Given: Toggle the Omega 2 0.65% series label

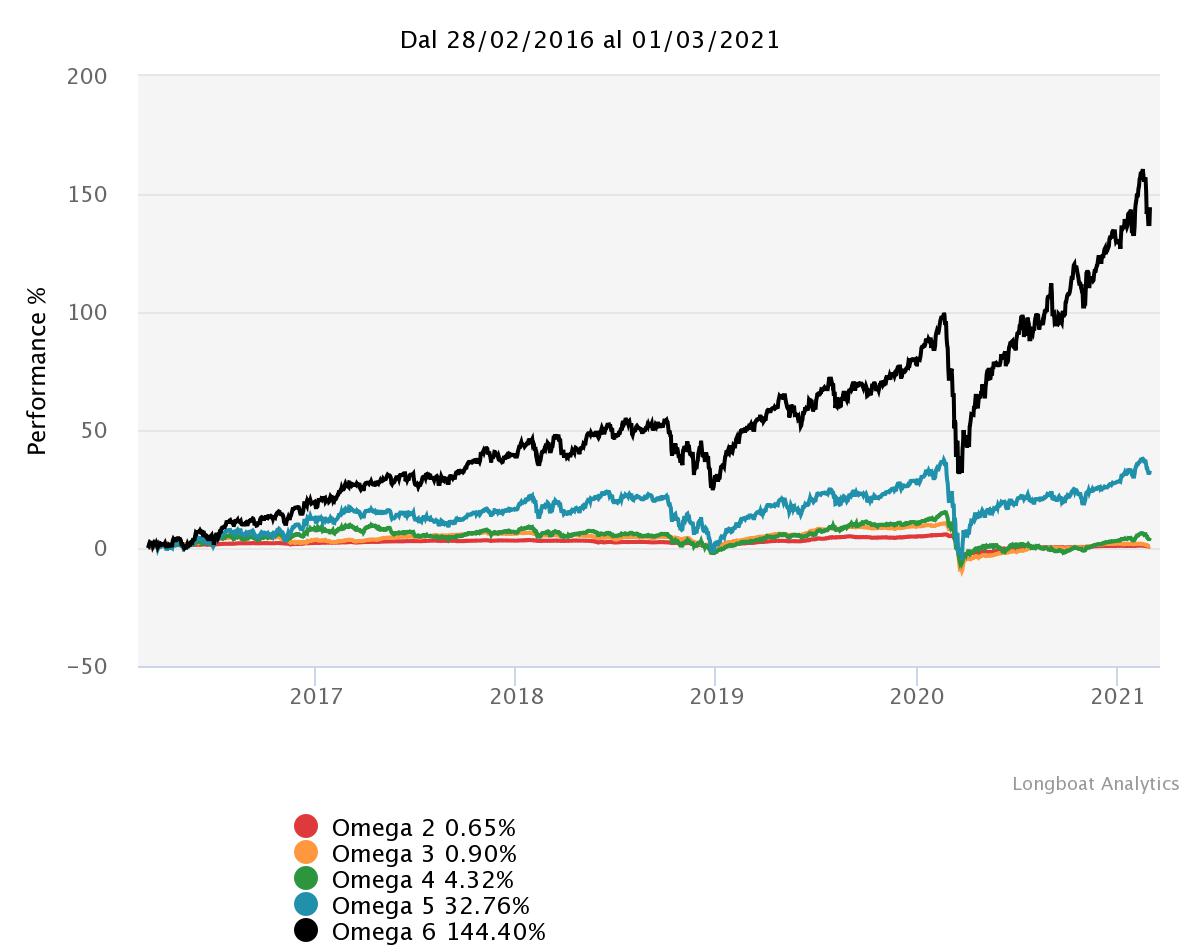Looking at the screenshot, I should tap(424, 828).
